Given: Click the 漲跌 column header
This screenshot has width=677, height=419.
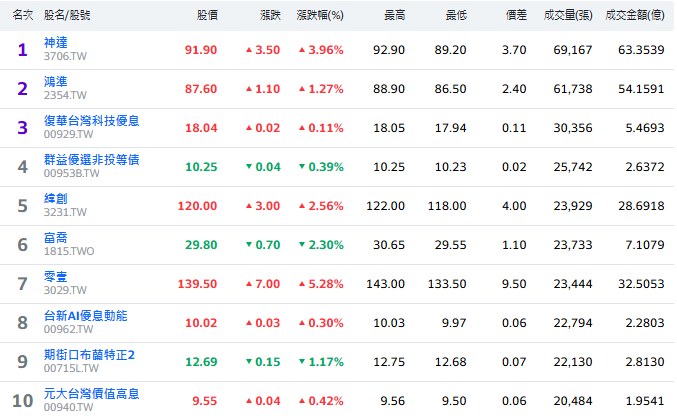Looking at the screenshot, I should tap(270, 15).
